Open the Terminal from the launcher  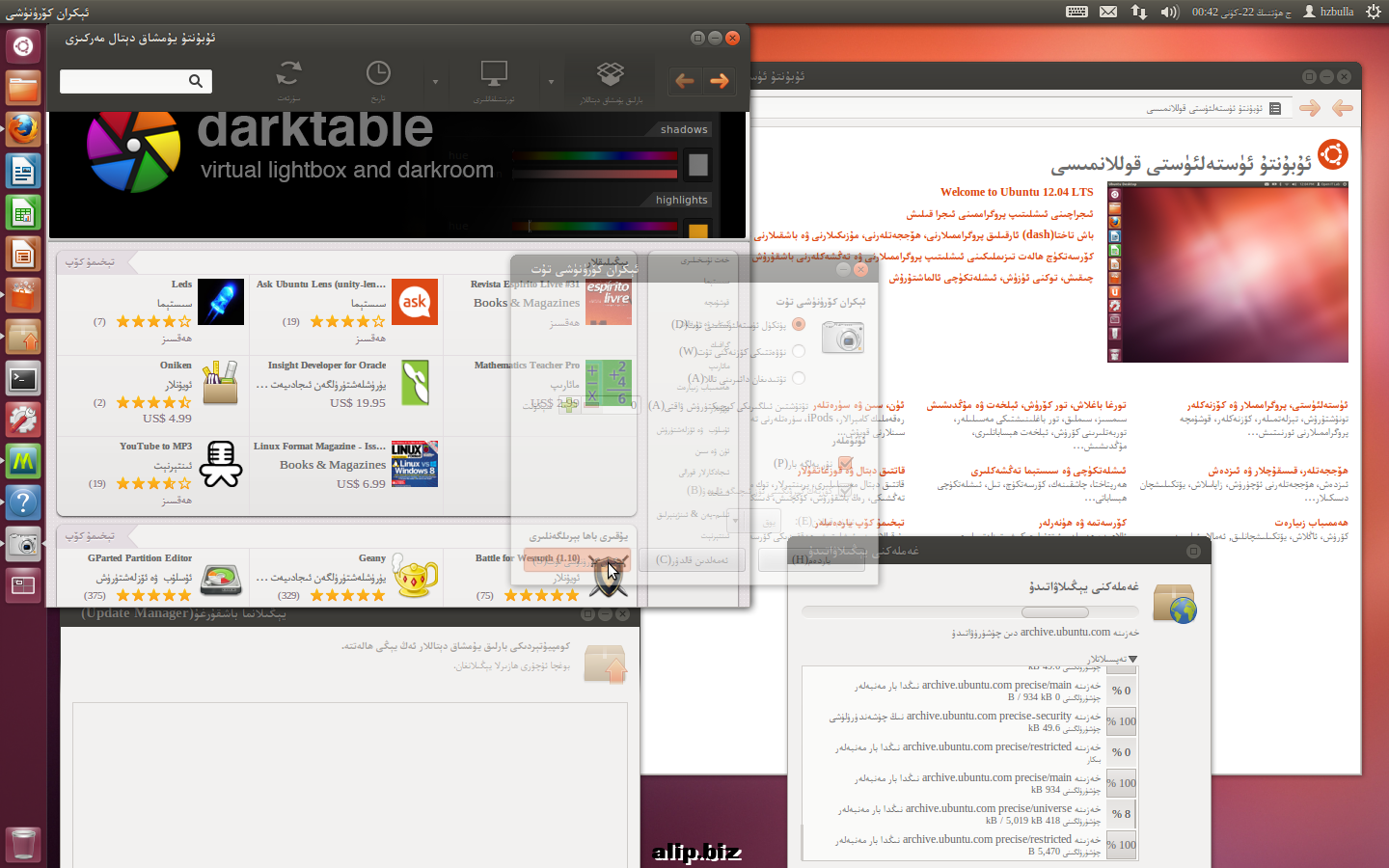coord(23,379)
